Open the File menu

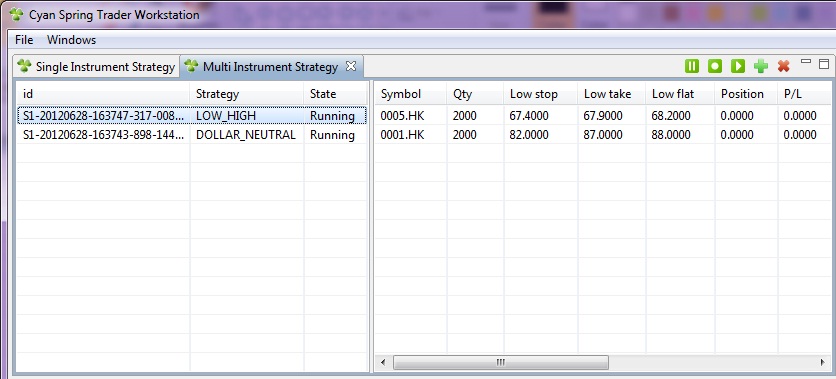pos(24,40)
